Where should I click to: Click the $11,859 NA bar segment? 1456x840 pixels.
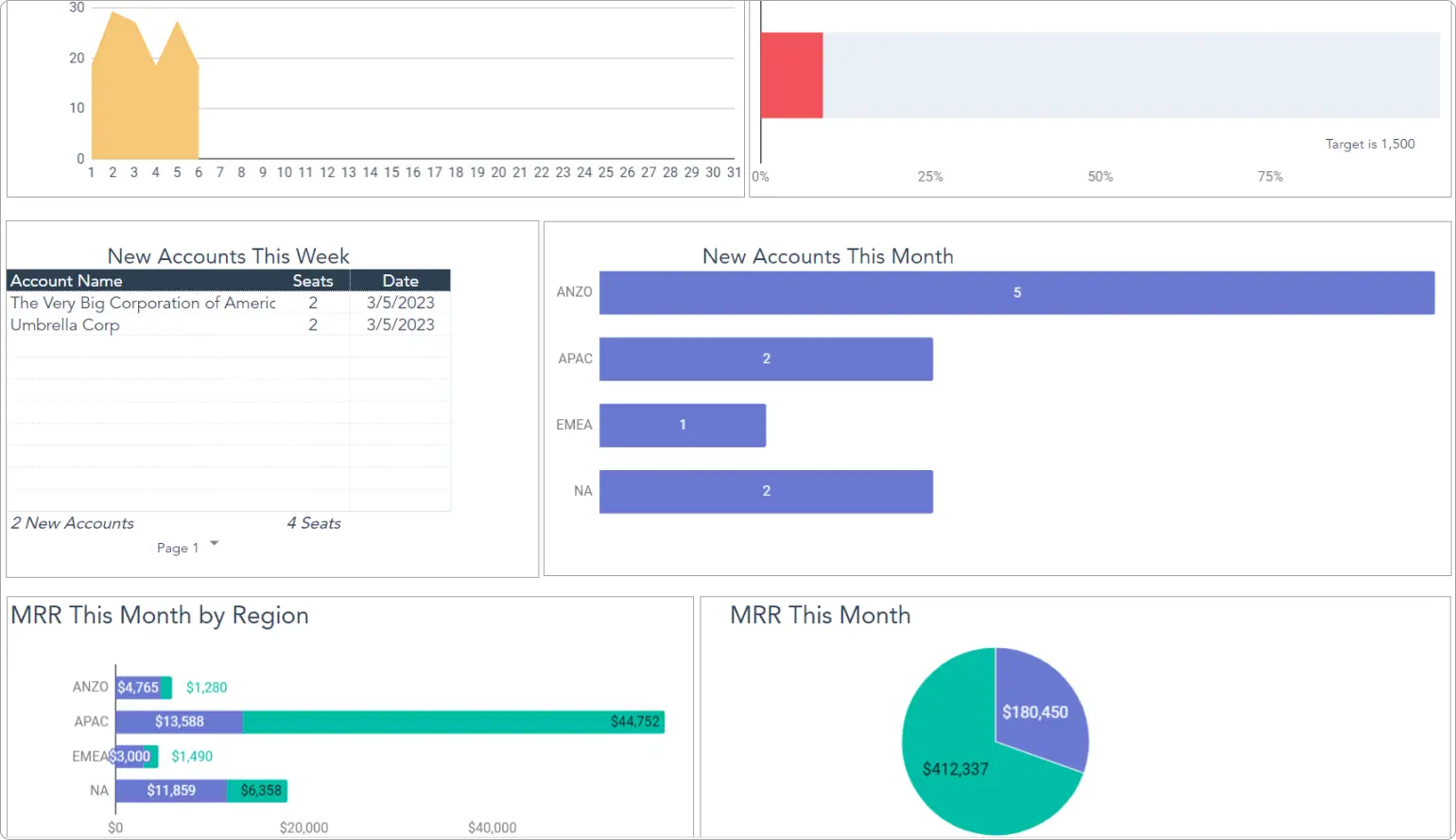[170, 790]
